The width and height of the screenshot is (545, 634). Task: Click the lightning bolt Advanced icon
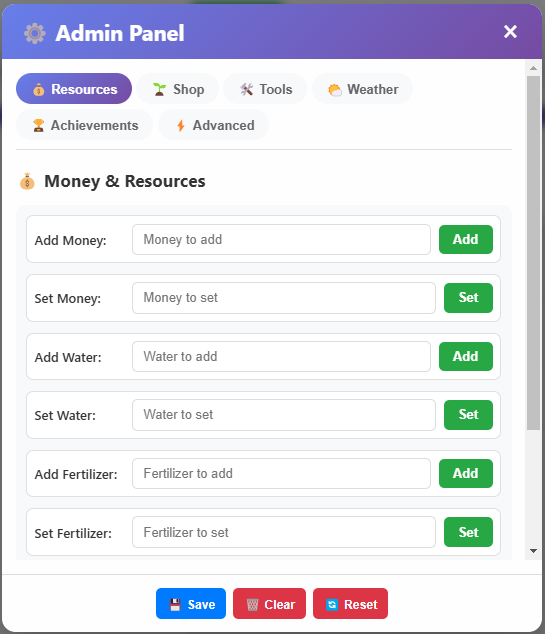pos(181,126)
